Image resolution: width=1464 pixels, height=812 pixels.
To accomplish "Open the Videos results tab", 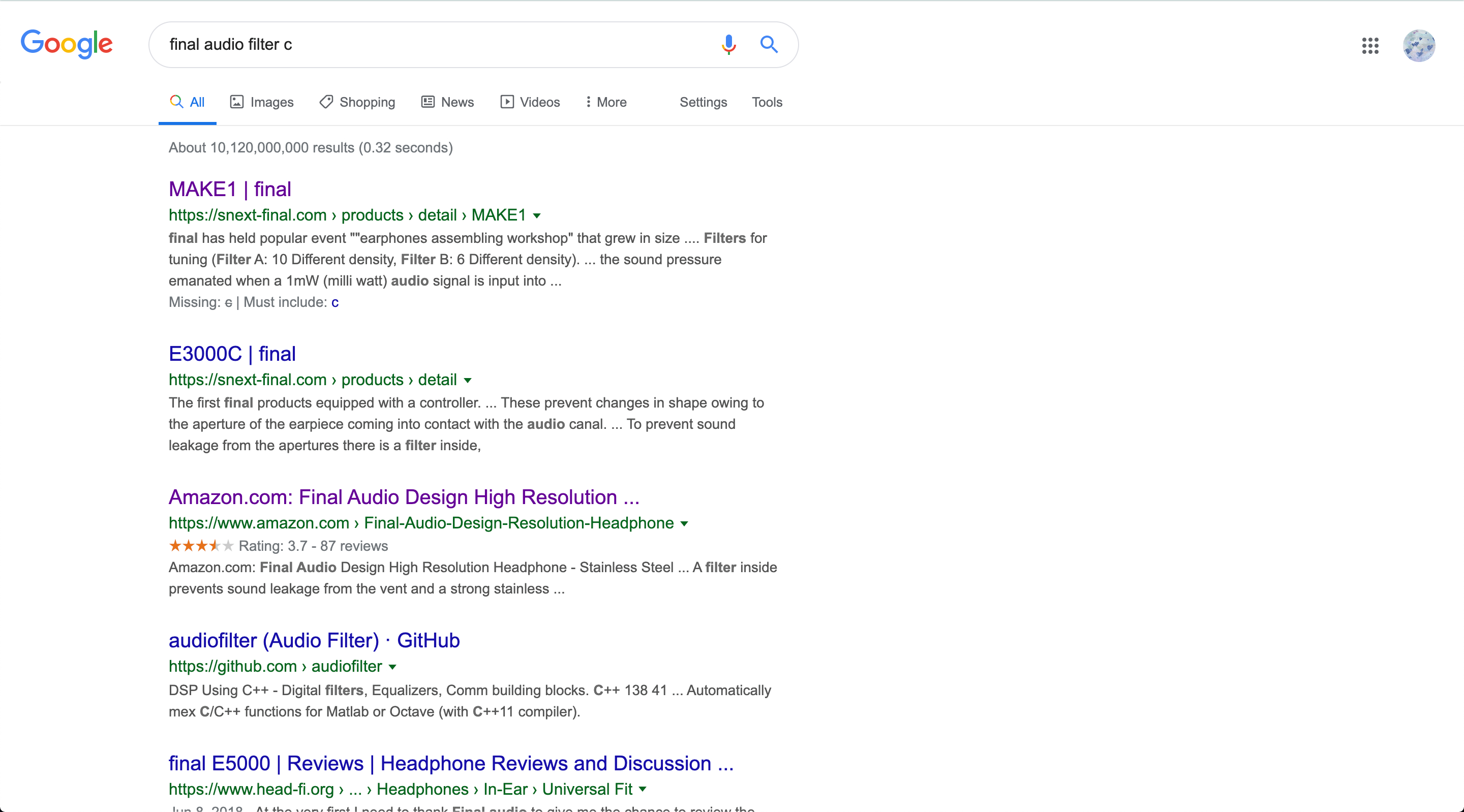I will click(530, 102).
